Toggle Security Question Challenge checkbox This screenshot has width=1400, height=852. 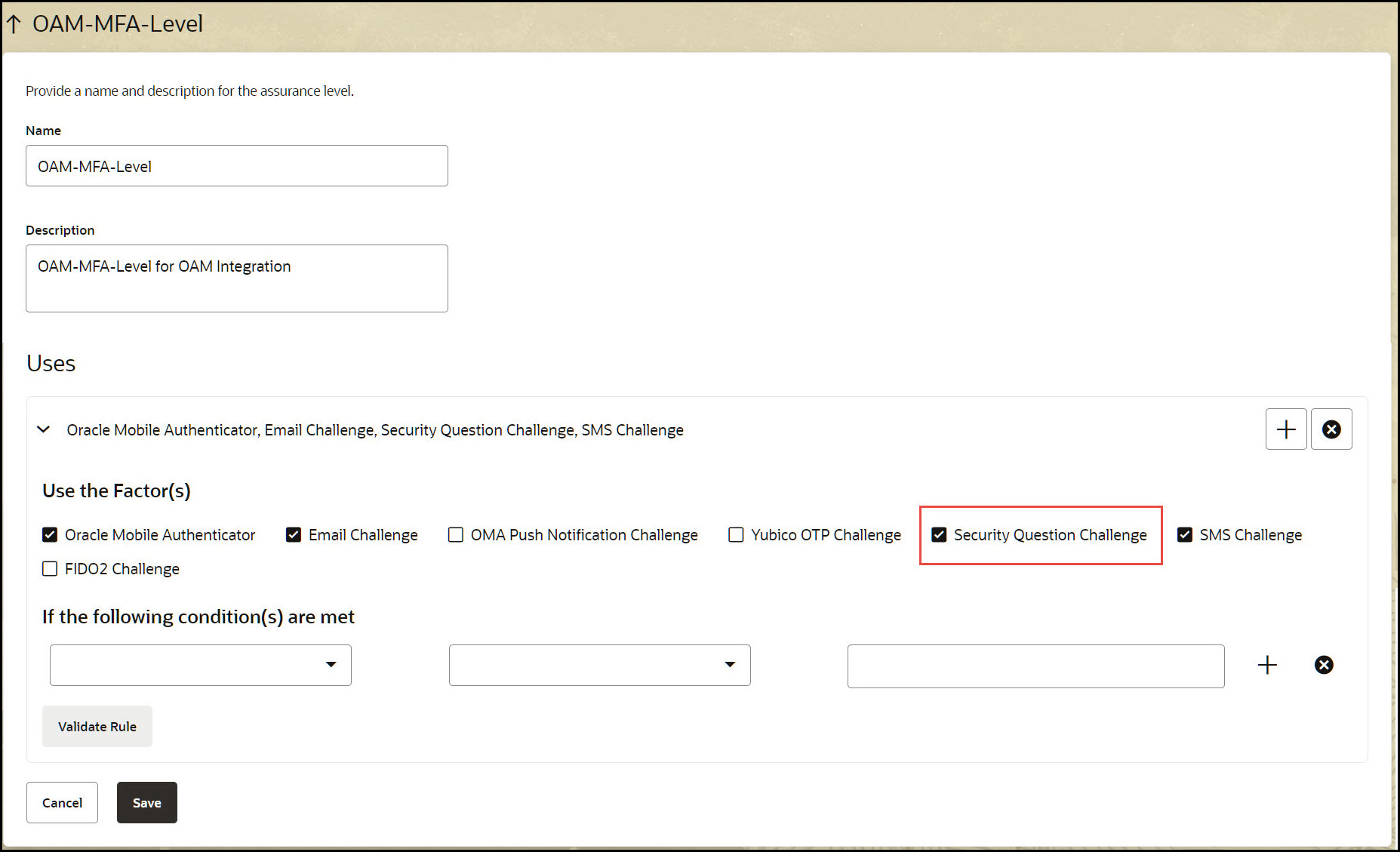point(939,535)
